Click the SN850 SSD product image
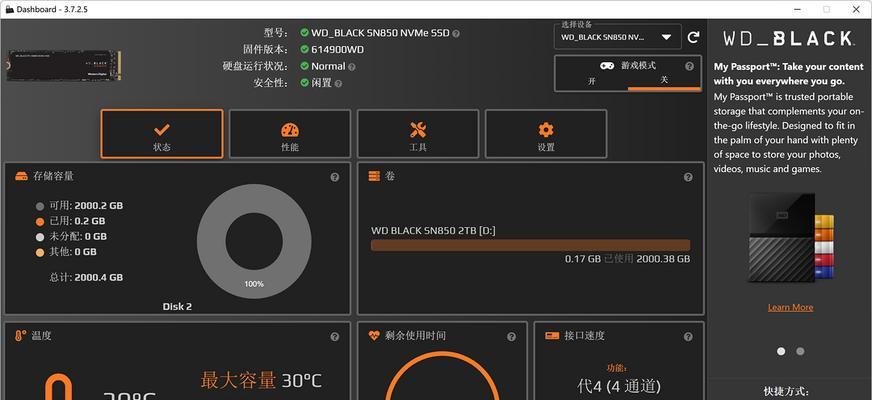Screen dimensions: 872x400 pyautogui.click(x=64, y=66)
